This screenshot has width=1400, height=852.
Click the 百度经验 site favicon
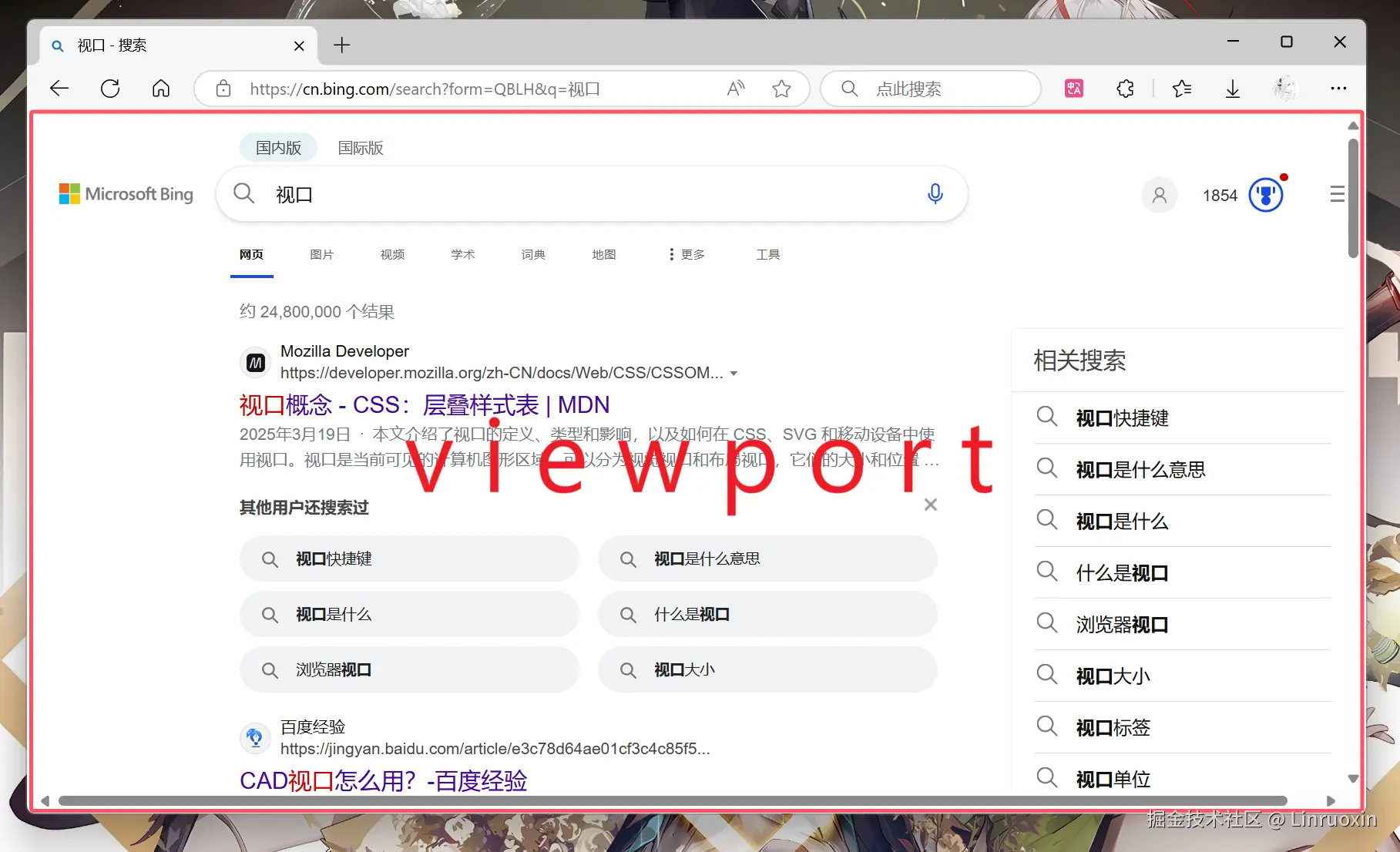[x=256, y=738]
